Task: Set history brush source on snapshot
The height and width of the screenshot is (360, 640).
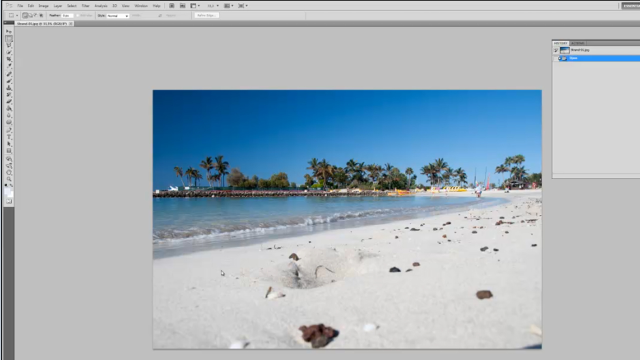Action: (556, 50)
